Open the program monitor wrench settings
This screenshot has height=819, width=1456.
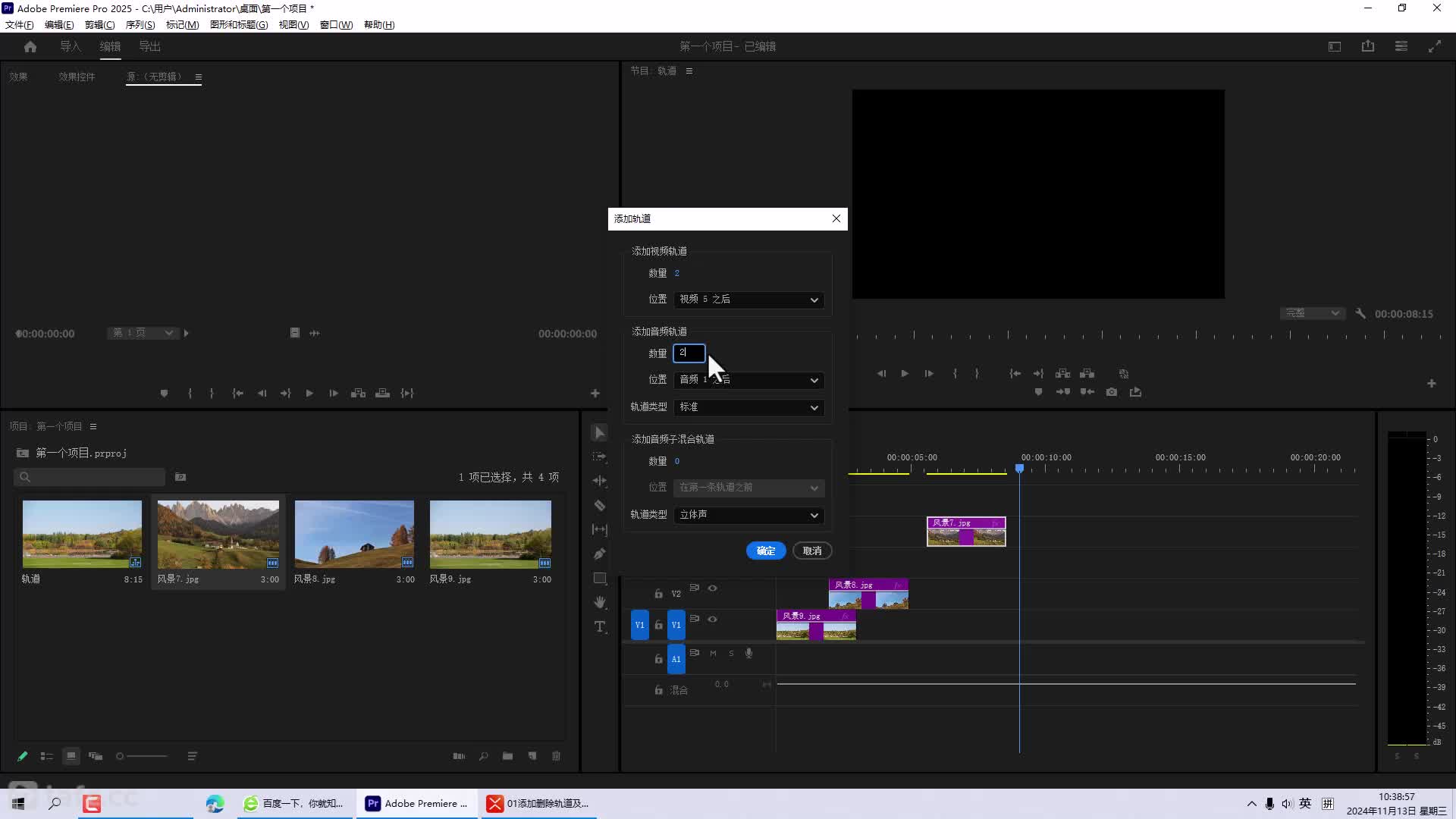[x=1360, y=313]
